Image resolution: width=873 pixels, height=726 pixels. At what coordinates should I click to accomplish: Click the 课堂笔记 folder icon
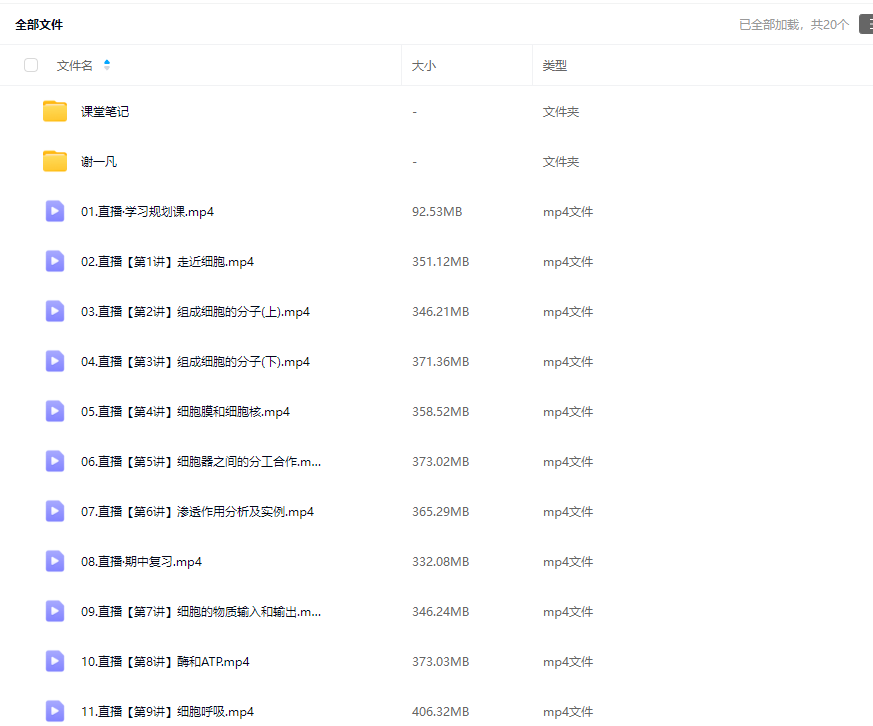[55, 111]
